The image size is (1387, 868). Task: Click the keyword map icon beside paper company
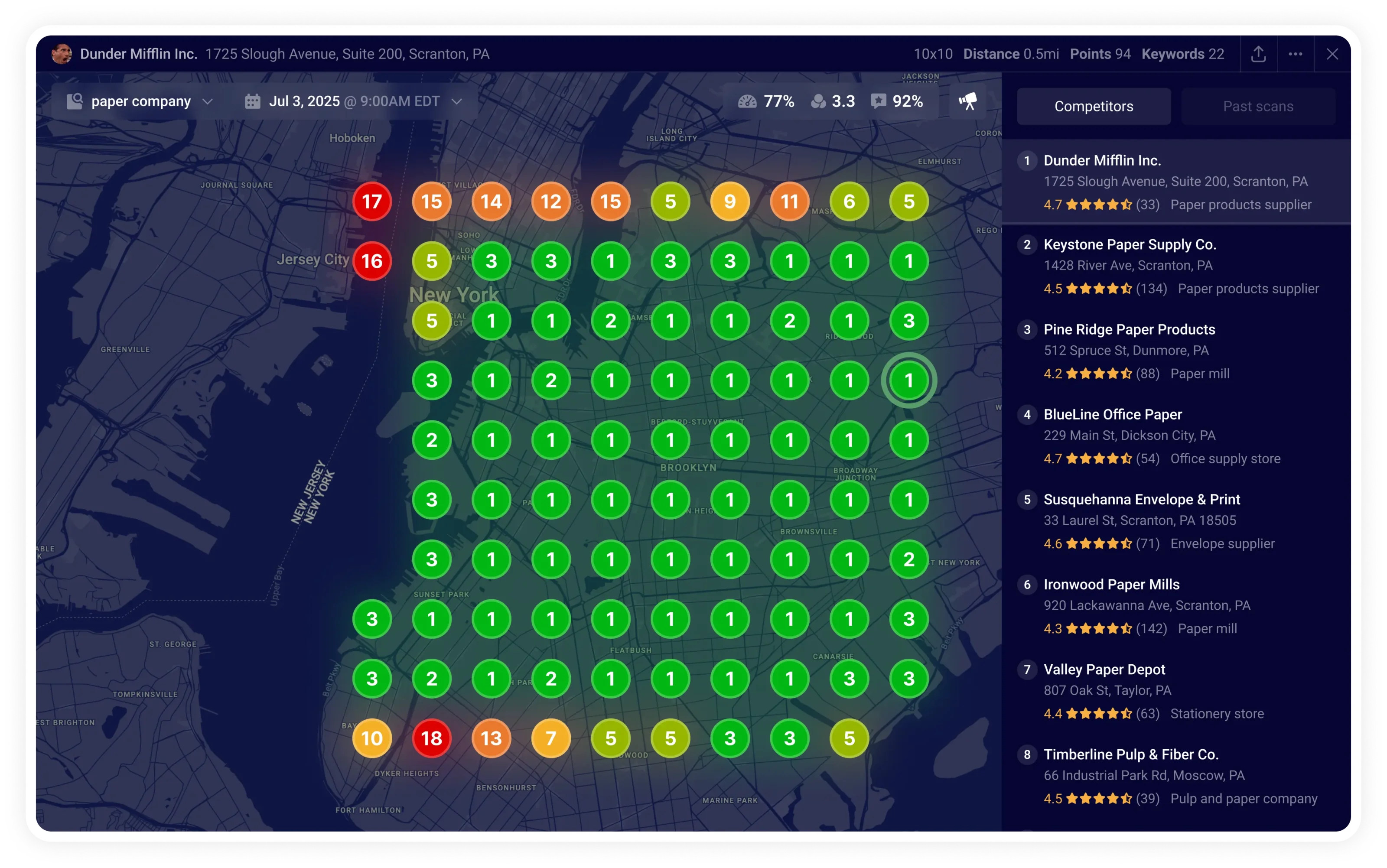pyautogui.click(x=75, y=101)
